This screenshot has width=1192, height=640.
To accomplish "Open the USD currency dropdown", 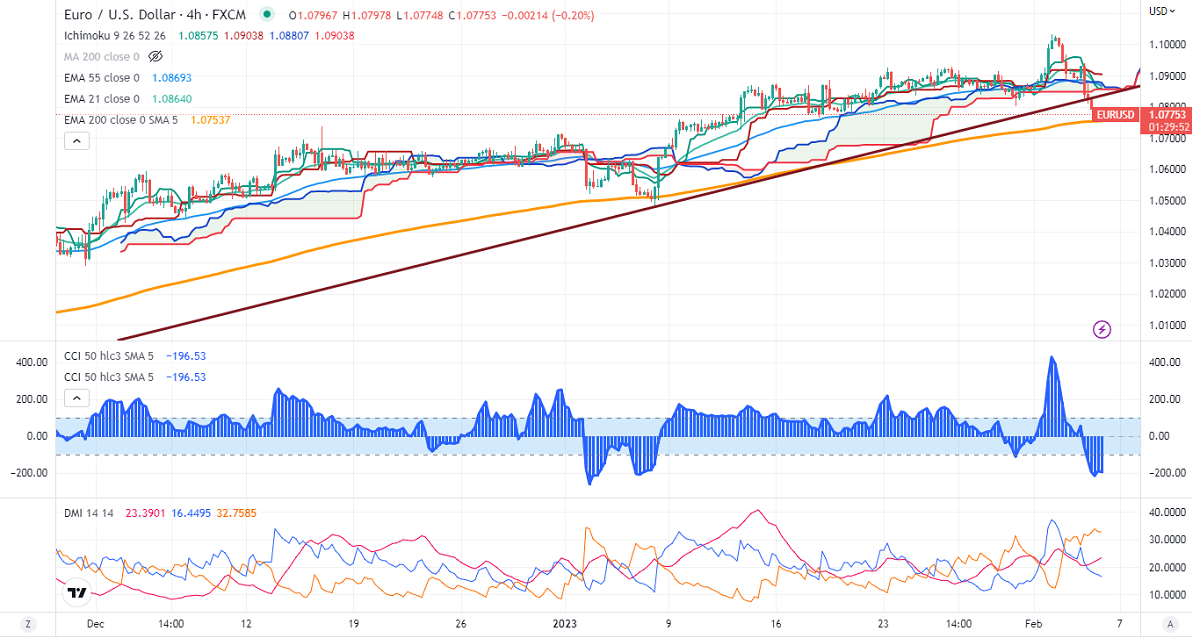I will click(1161, 11).
